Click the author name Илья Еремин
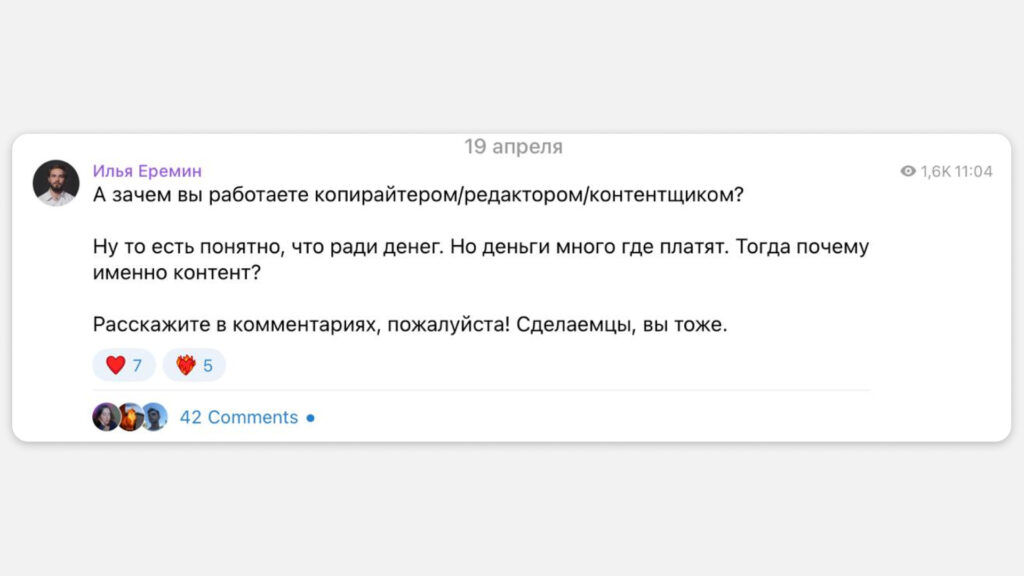 pos(147,171)
